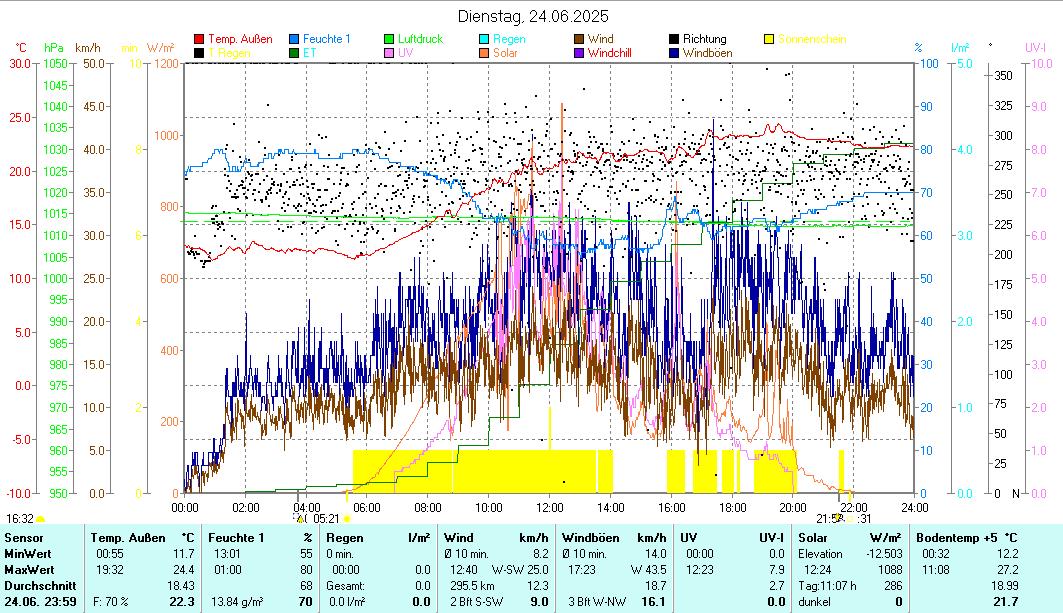Click the pink UV legend square

[x=389, y=53]
